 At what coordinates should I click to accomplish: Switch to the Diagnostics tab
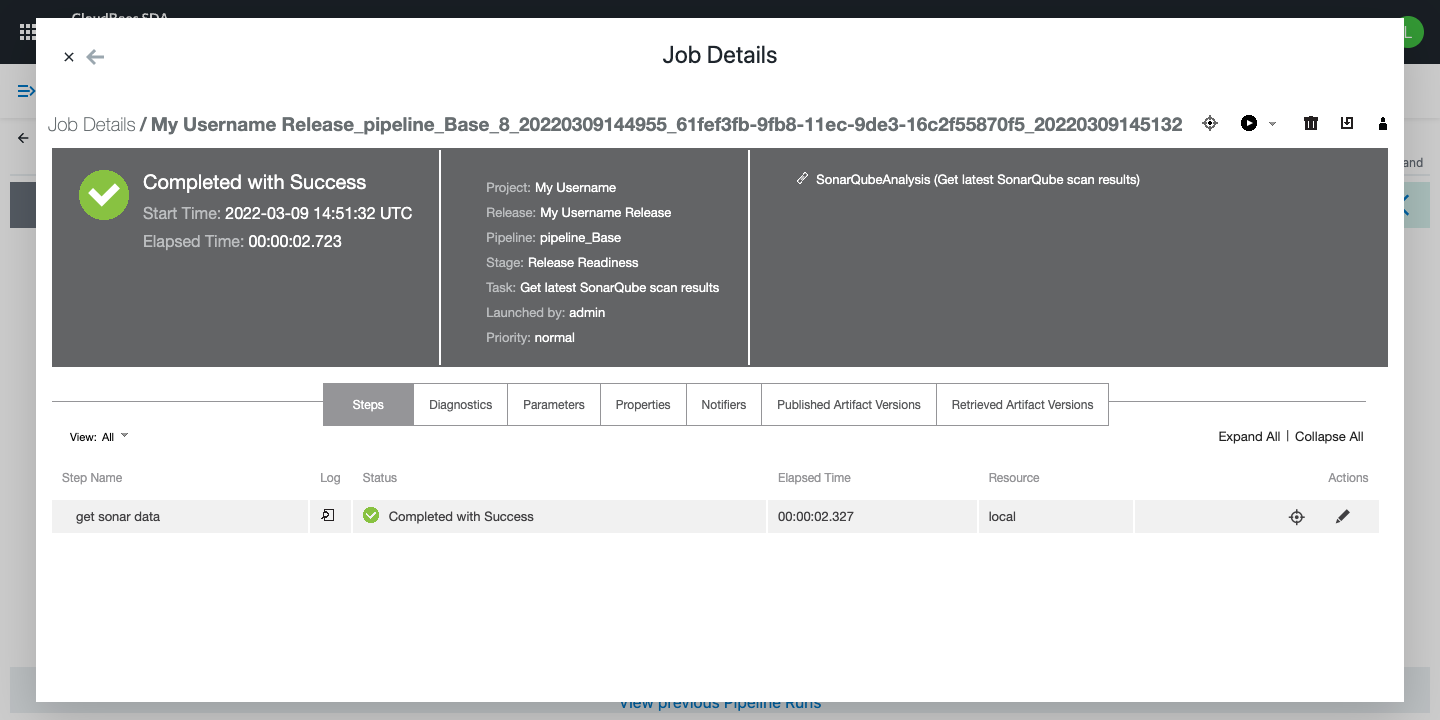point(460,404)
